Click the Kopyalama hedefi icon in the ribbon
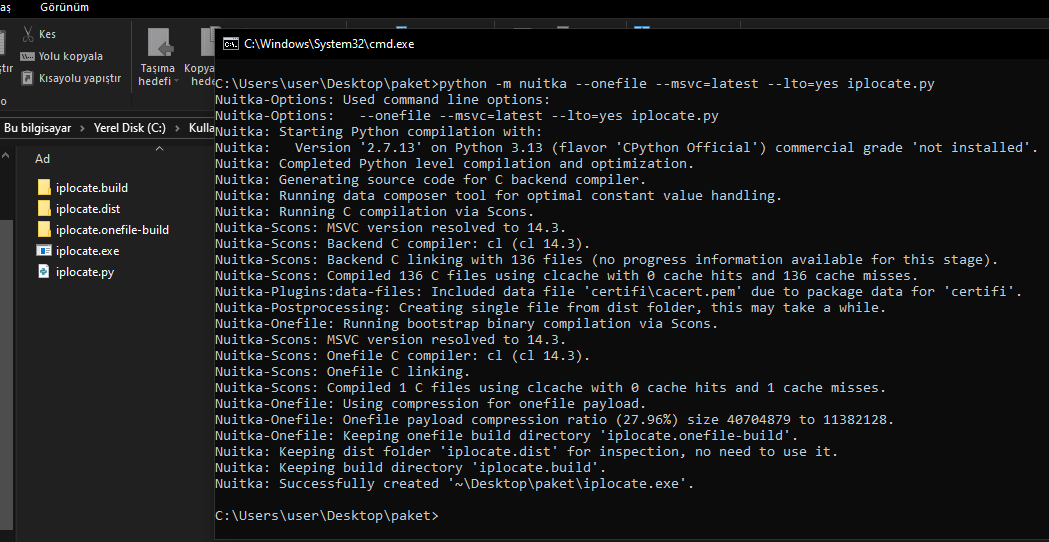Image resolution: width=1049 pixels, height=542 pixels. [x=207, y=43]
